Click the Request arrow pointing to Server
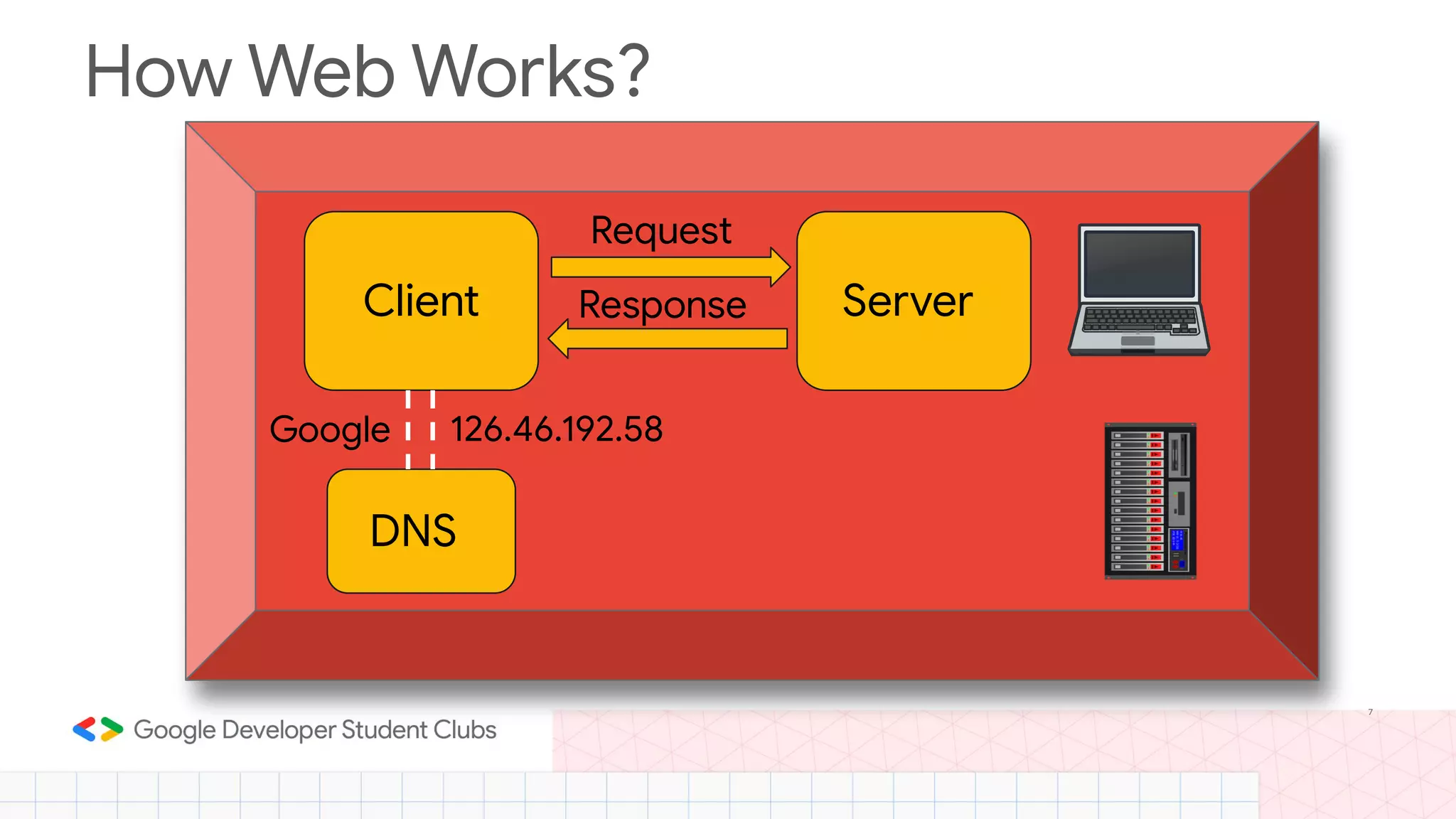Screen dimensions: 1456x819 (x=670, y=267)
